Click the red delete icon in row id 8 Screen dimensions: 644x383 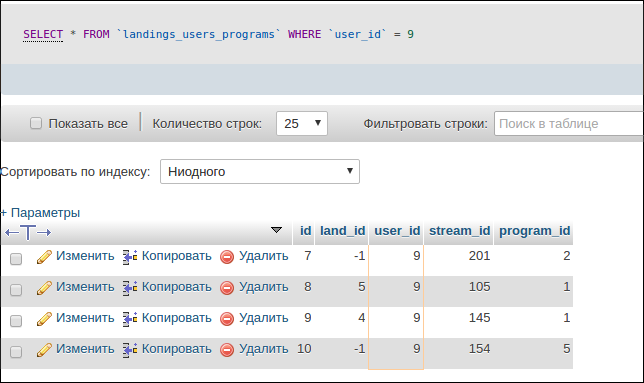point(227,288)
